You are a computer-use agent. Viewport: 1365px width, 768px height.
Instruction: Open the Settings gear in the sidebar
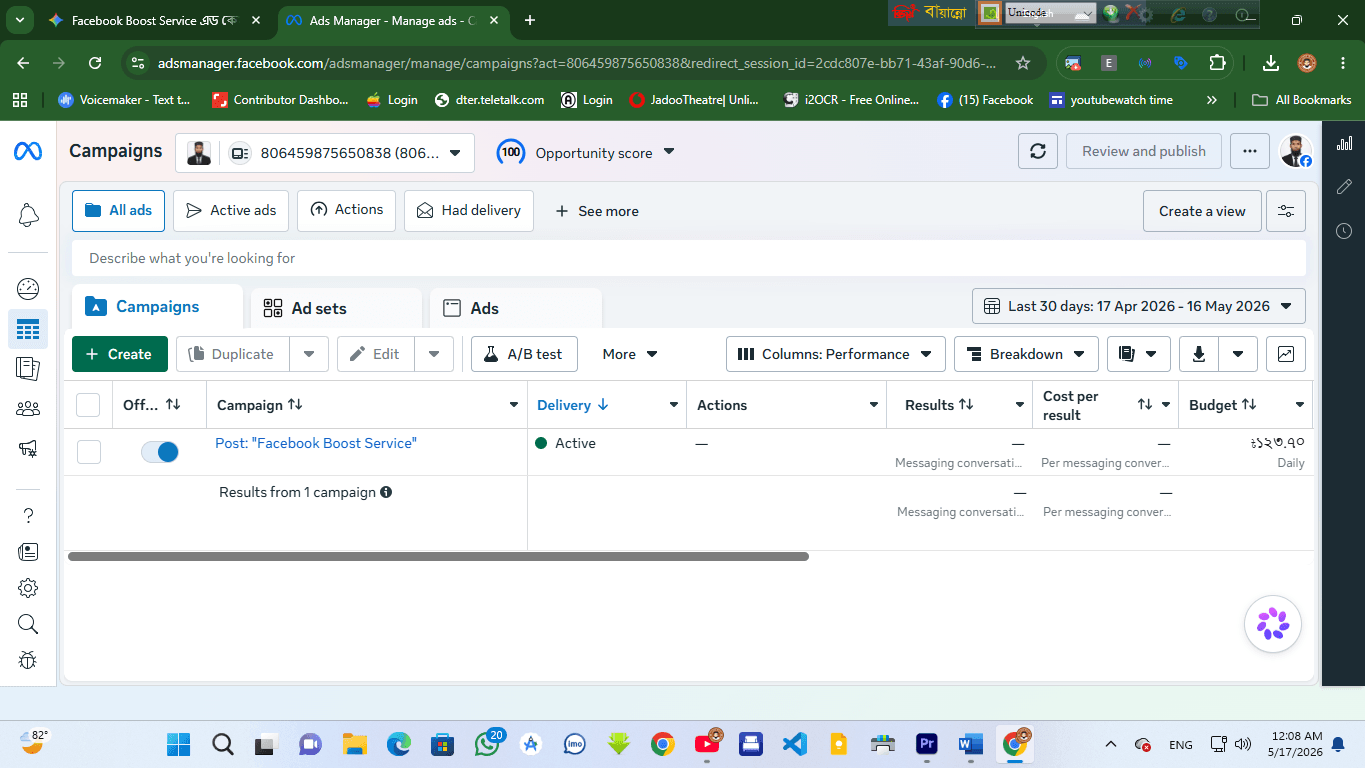point(28,587)
